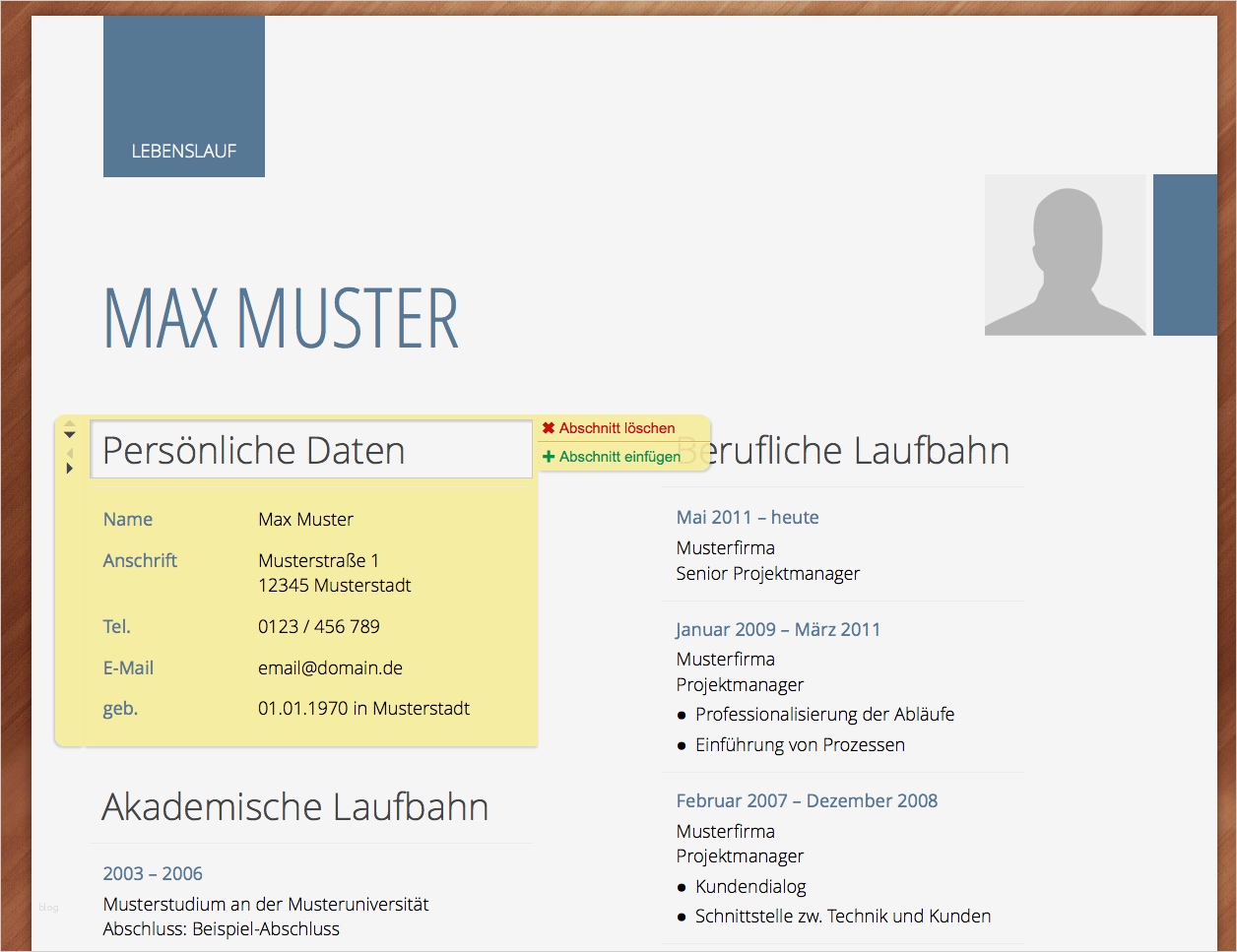Click the email@domain.de entry
The width and height of the screenshot is (1237, 952).
[x=330, y=667]
